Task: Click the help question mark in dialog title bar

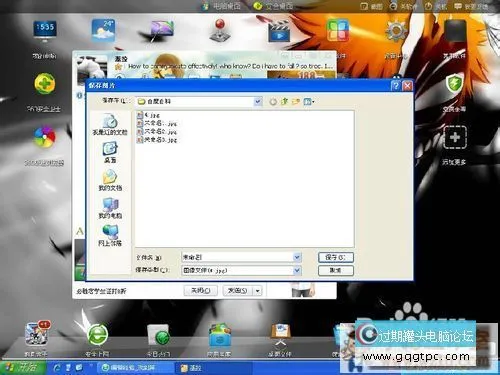Action: (x=395, y=86)
